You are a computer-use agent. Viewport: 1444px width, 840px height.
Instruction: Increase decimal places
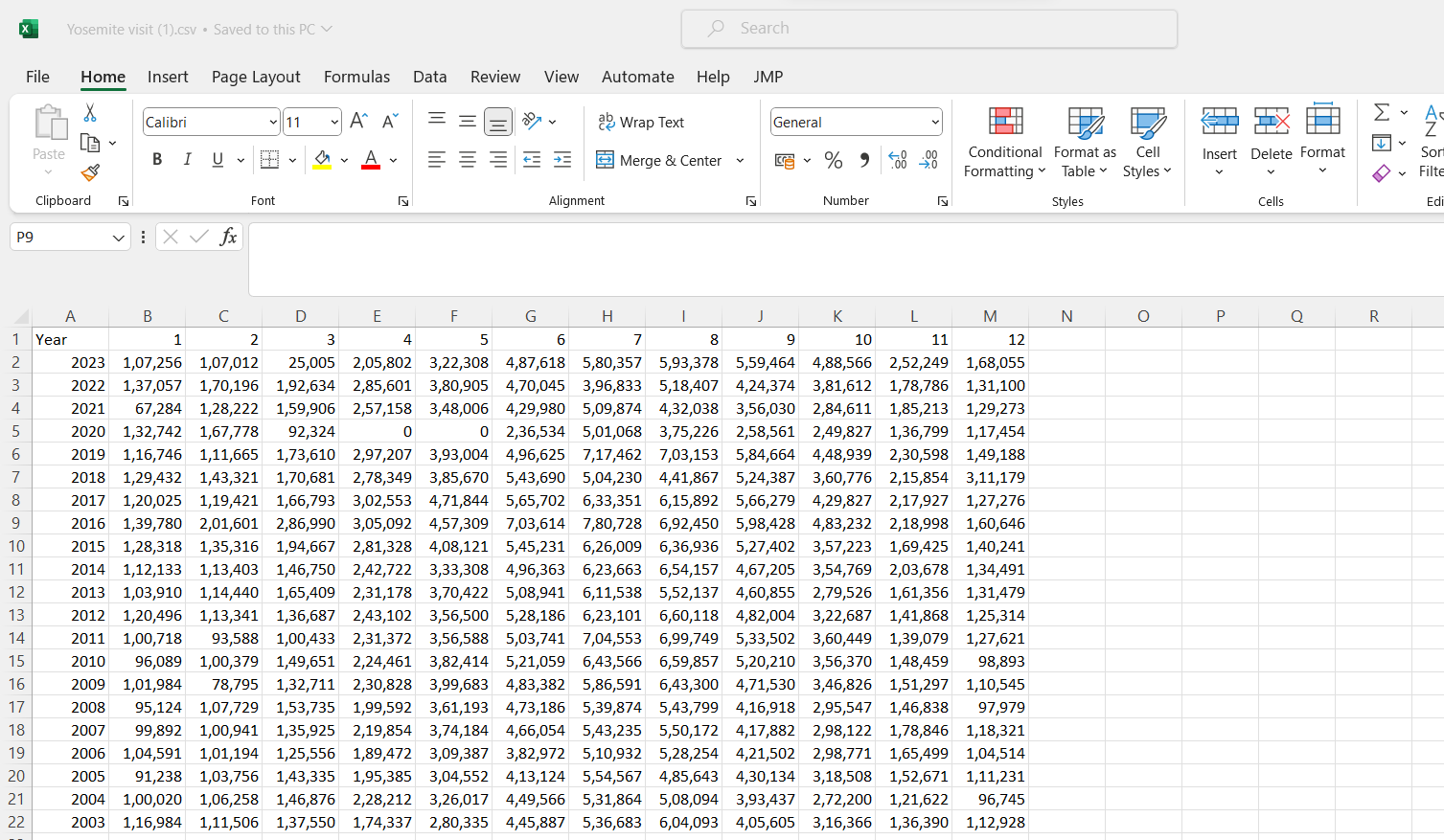click(897, 160)
